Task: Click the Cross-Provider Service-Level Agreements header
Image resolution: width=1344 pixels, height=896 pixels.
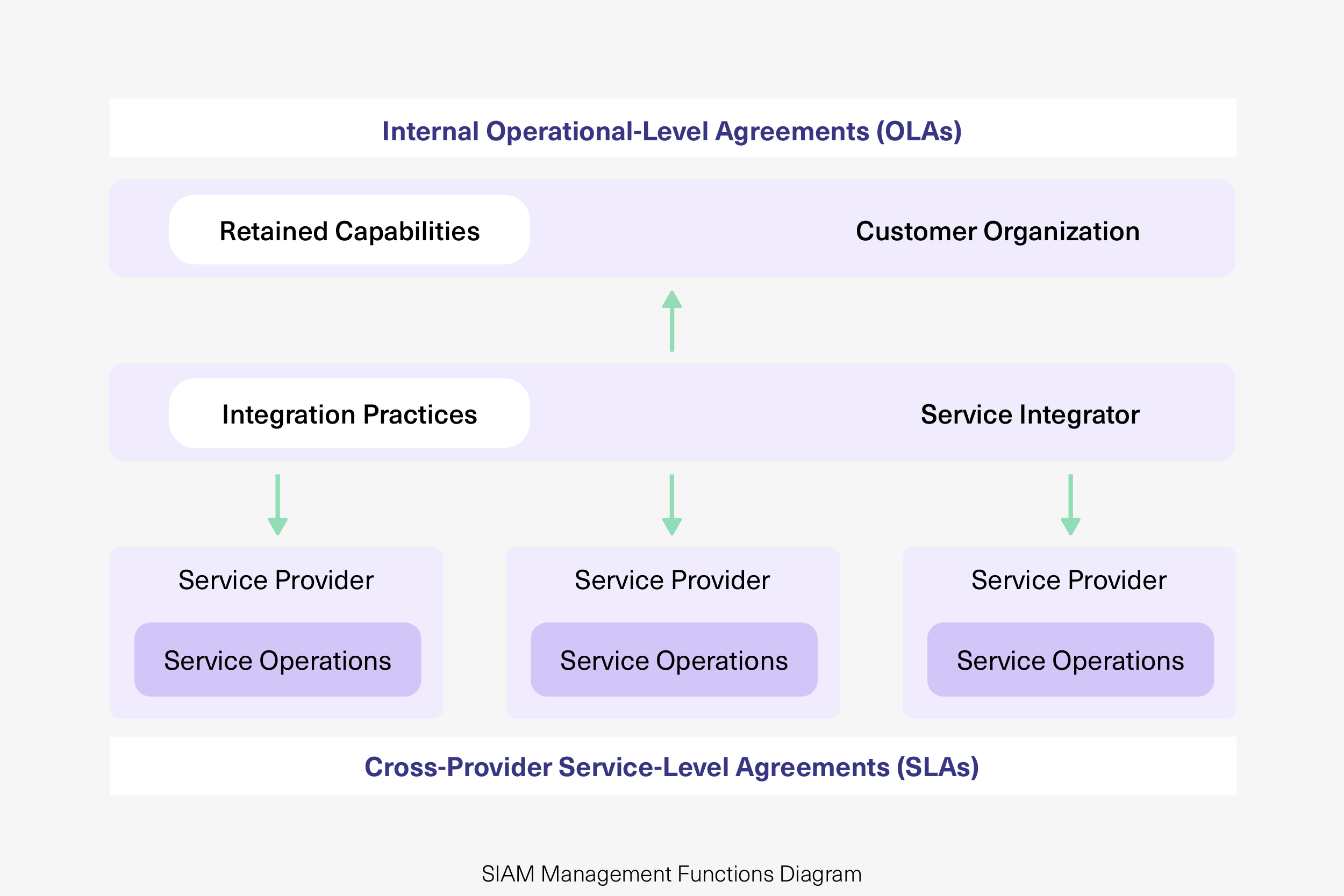Action: (x=672, y=770)
